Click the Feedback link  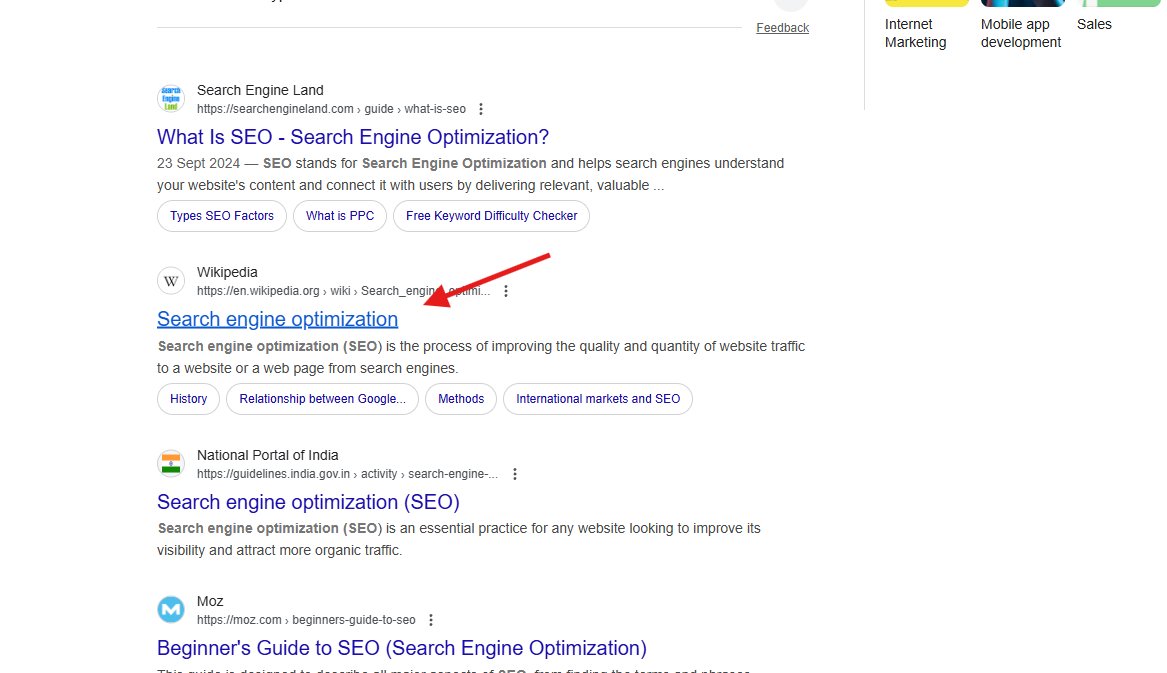tap(782, 27)
